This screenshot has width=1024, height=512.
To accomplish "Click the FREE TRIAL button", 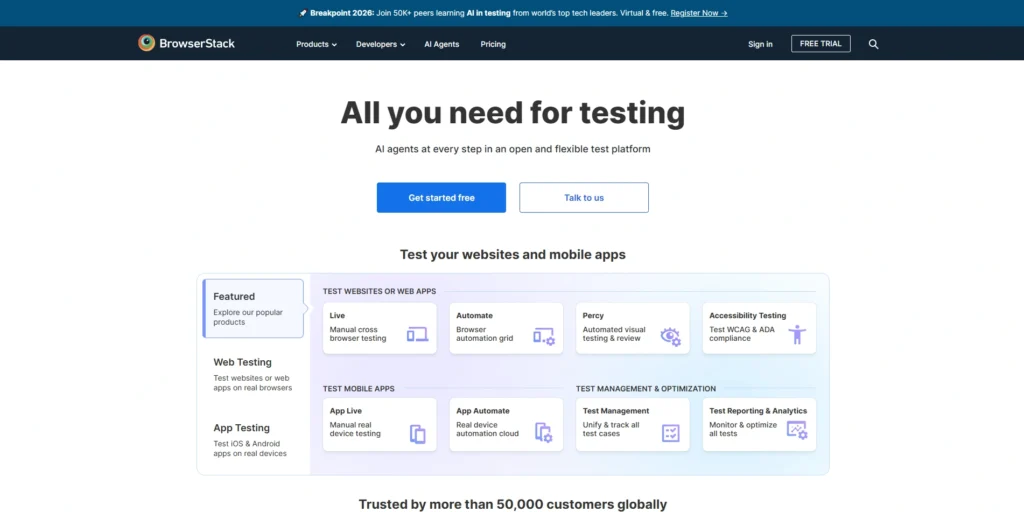I will pos(820,44).
